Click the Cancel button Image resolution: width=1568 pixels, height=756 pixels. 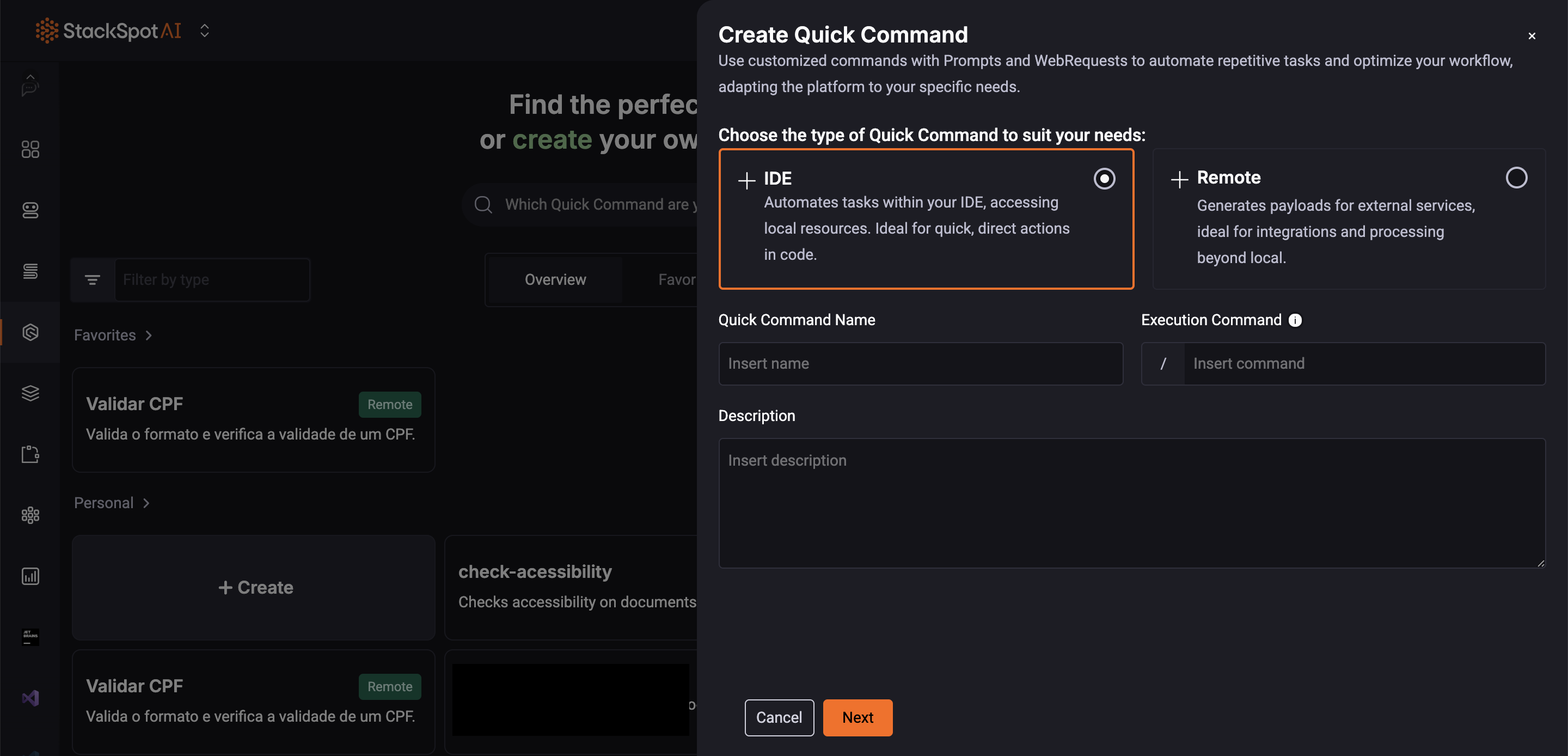click(779, 717)
